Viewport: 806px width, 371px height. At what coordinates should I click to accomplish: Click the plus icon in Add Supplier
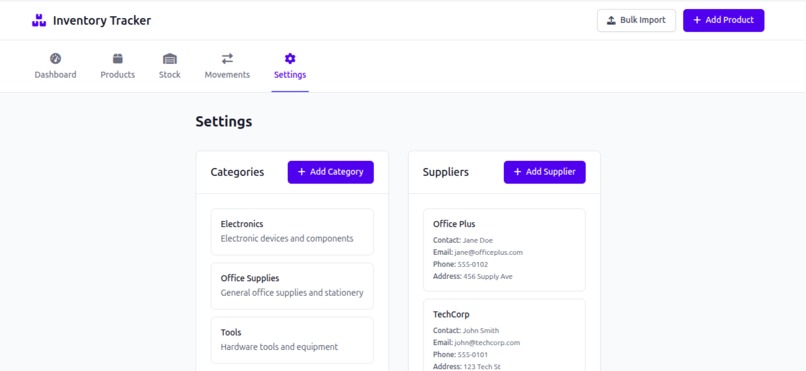518,172
